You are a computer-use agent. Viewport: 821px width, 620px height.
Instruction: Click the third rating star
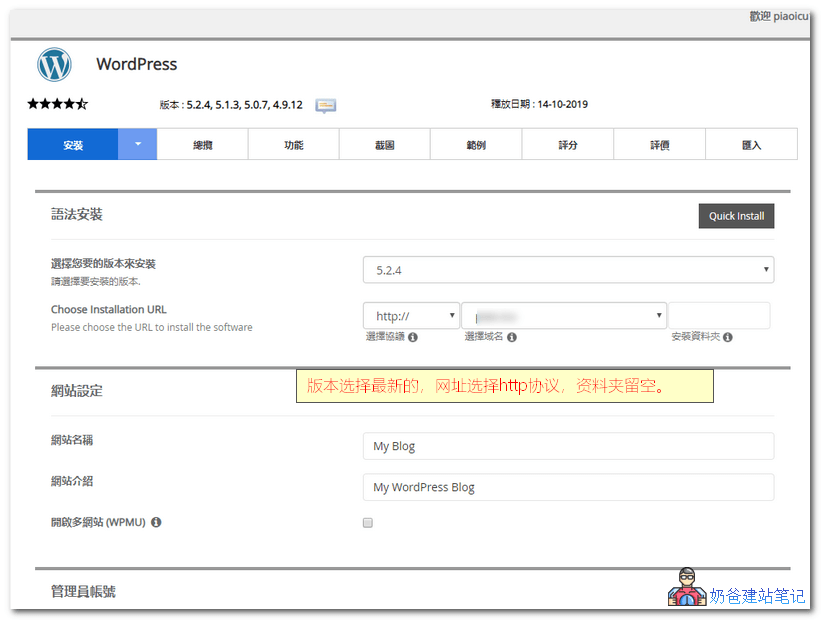[57, 103]
